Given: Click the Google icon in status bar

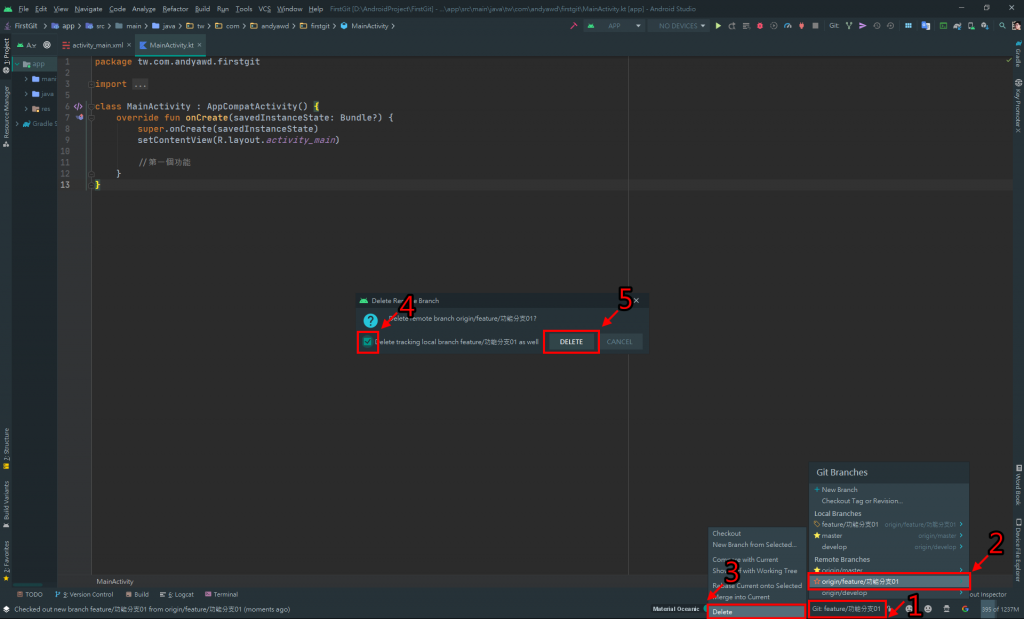Looking at the screenshot, I should (965, 609).
